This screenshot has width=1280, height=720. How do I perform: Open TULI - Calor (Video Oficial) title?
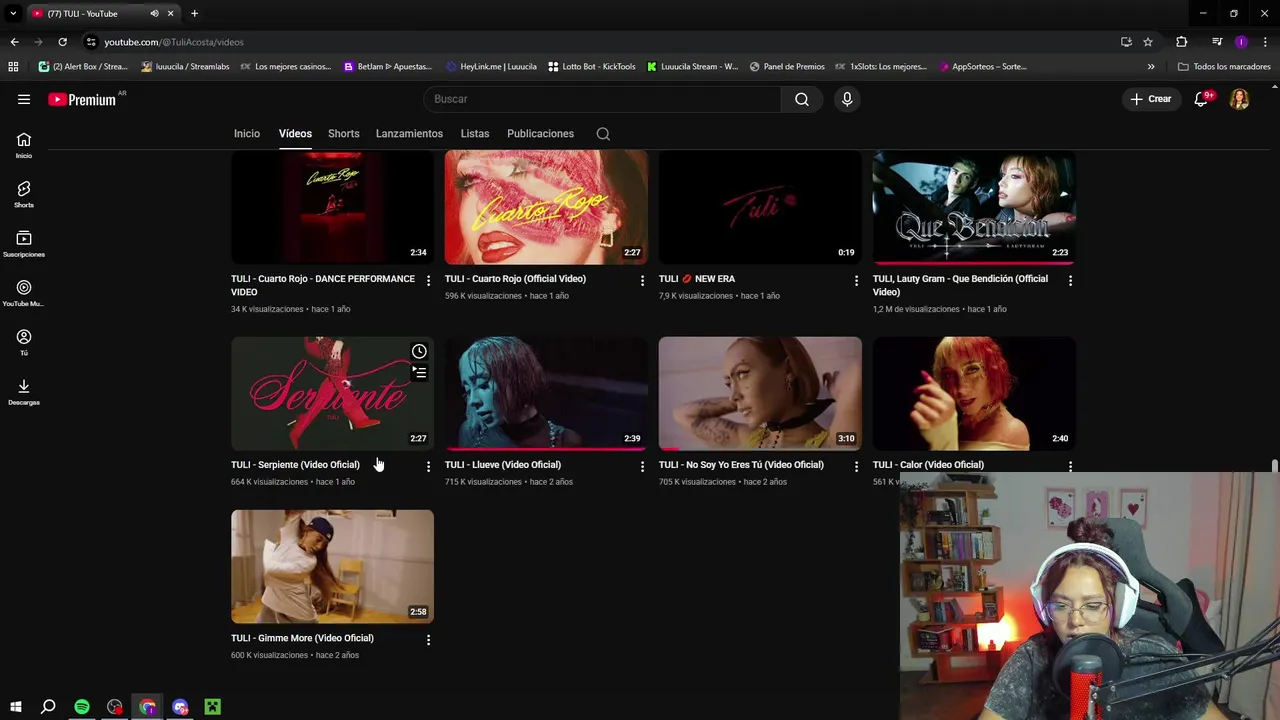[x=928, y=465]
